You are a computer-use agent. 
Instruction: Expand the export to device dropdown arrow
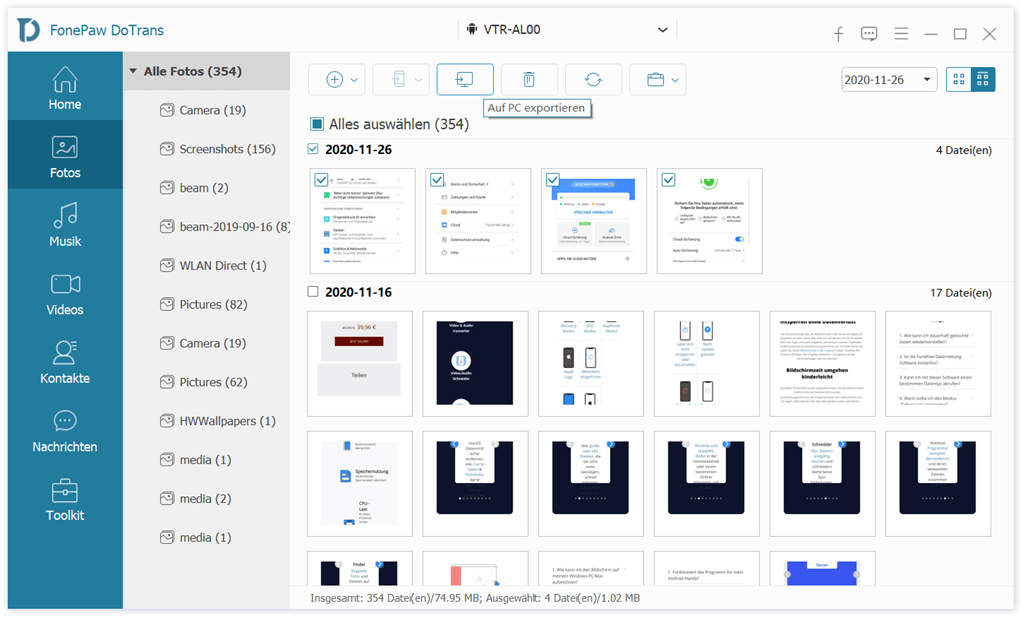418,80
